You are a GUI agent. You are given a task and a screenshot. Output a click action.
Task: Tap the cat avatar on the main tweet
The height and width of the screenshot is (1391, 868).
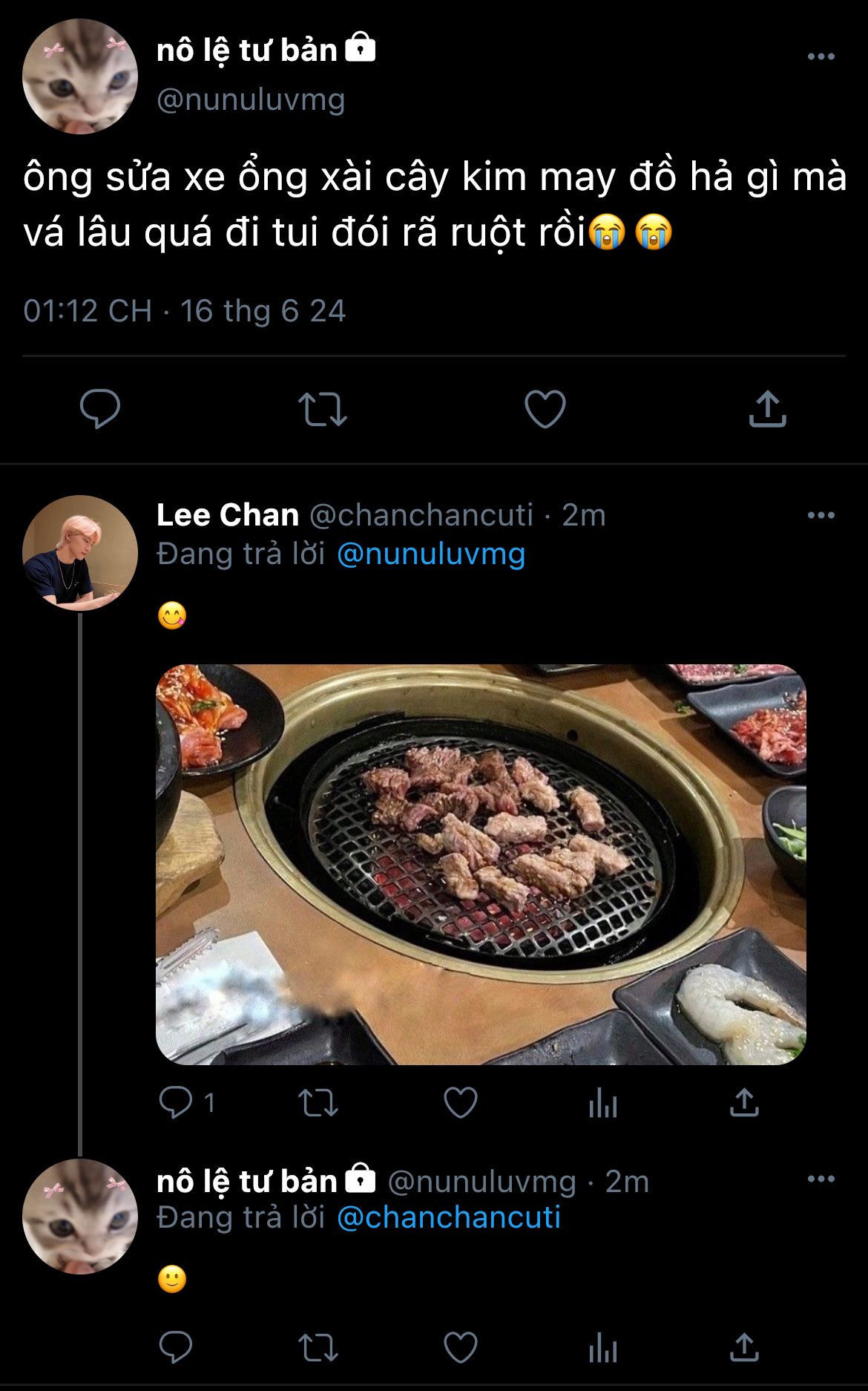point(80,76)
